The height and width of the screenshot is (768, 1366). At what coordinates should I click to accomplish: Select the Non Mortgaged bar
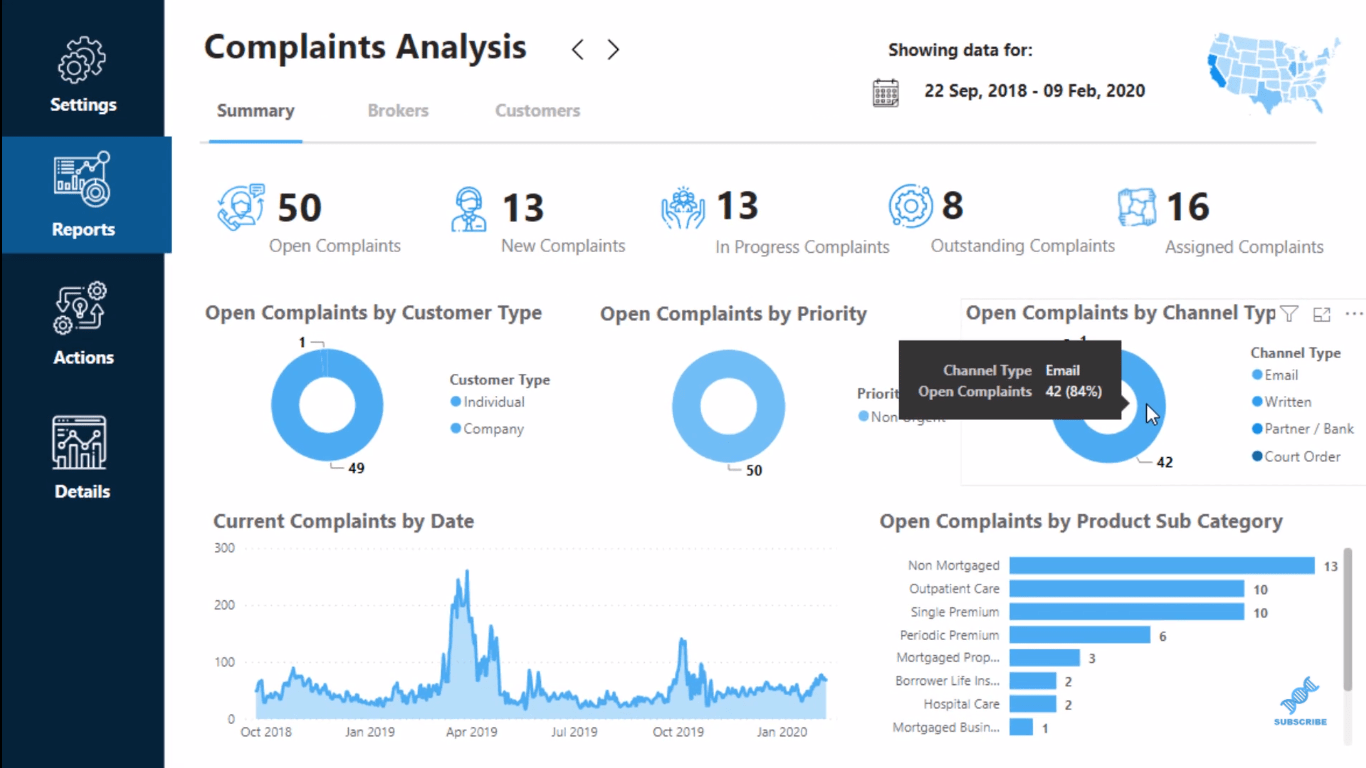pos(1161,566)
